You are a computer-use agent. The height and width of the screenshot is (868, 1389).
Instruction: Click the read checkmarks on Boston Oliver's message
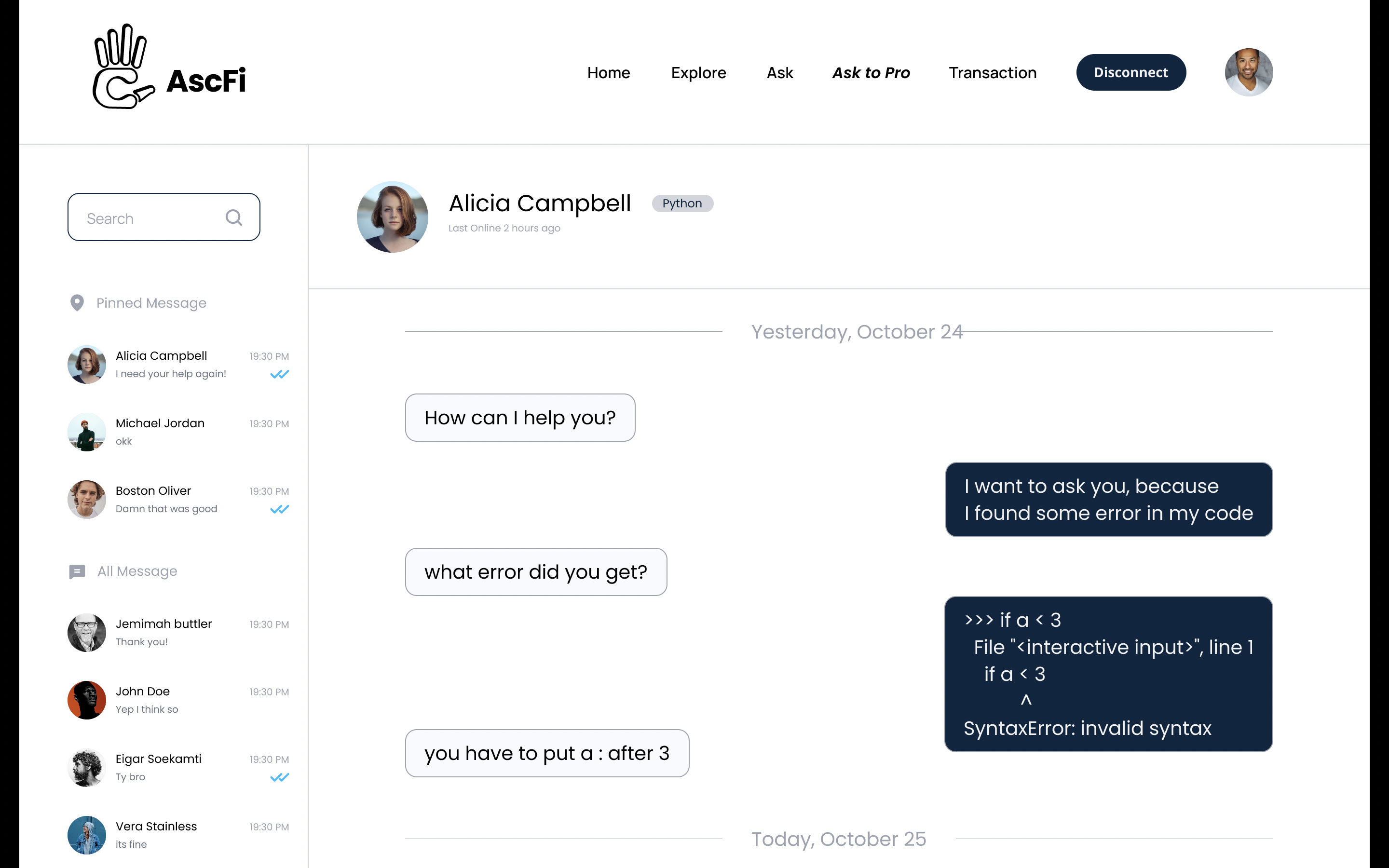pos(280,509)
